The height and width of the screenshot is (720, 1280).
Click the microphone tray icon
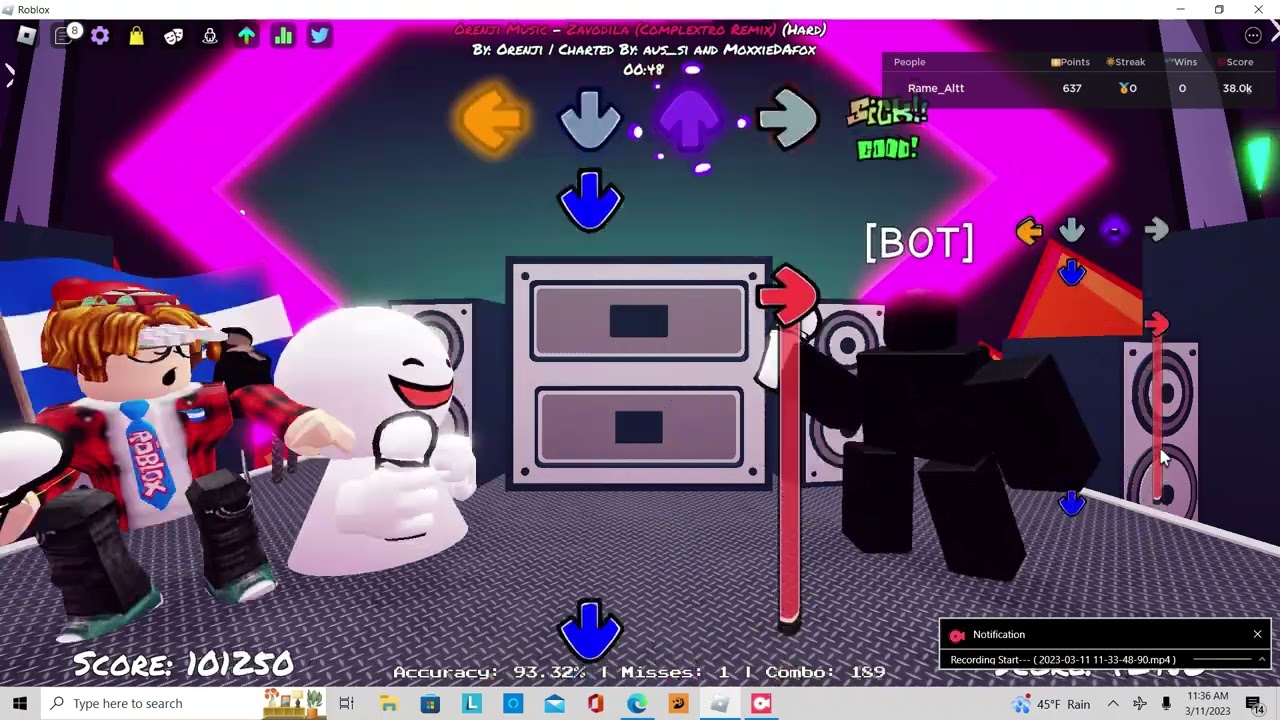click(x=1166, y=704)
